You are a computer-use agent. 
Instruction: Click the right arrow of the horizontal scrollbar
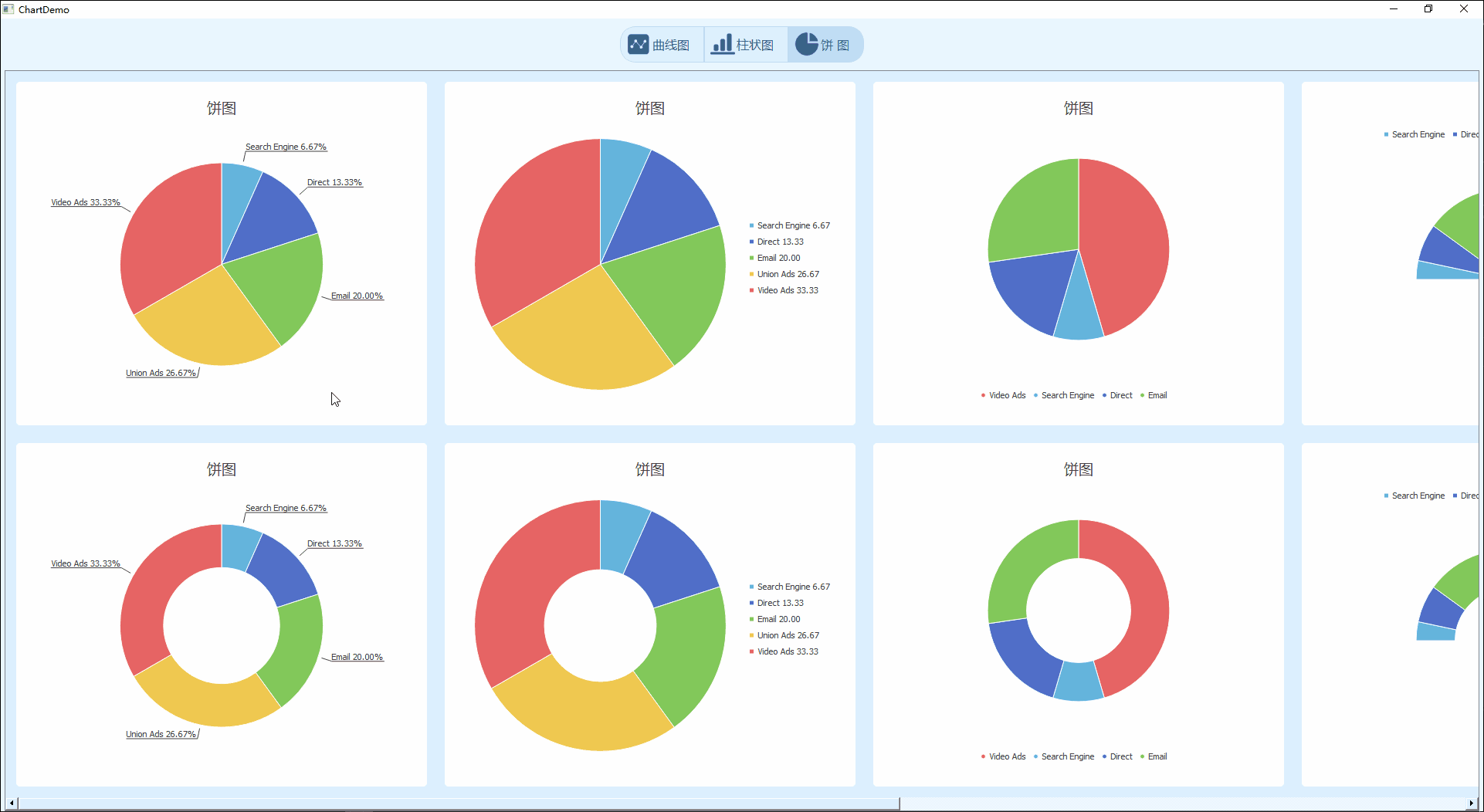[x=1472, y=803]
